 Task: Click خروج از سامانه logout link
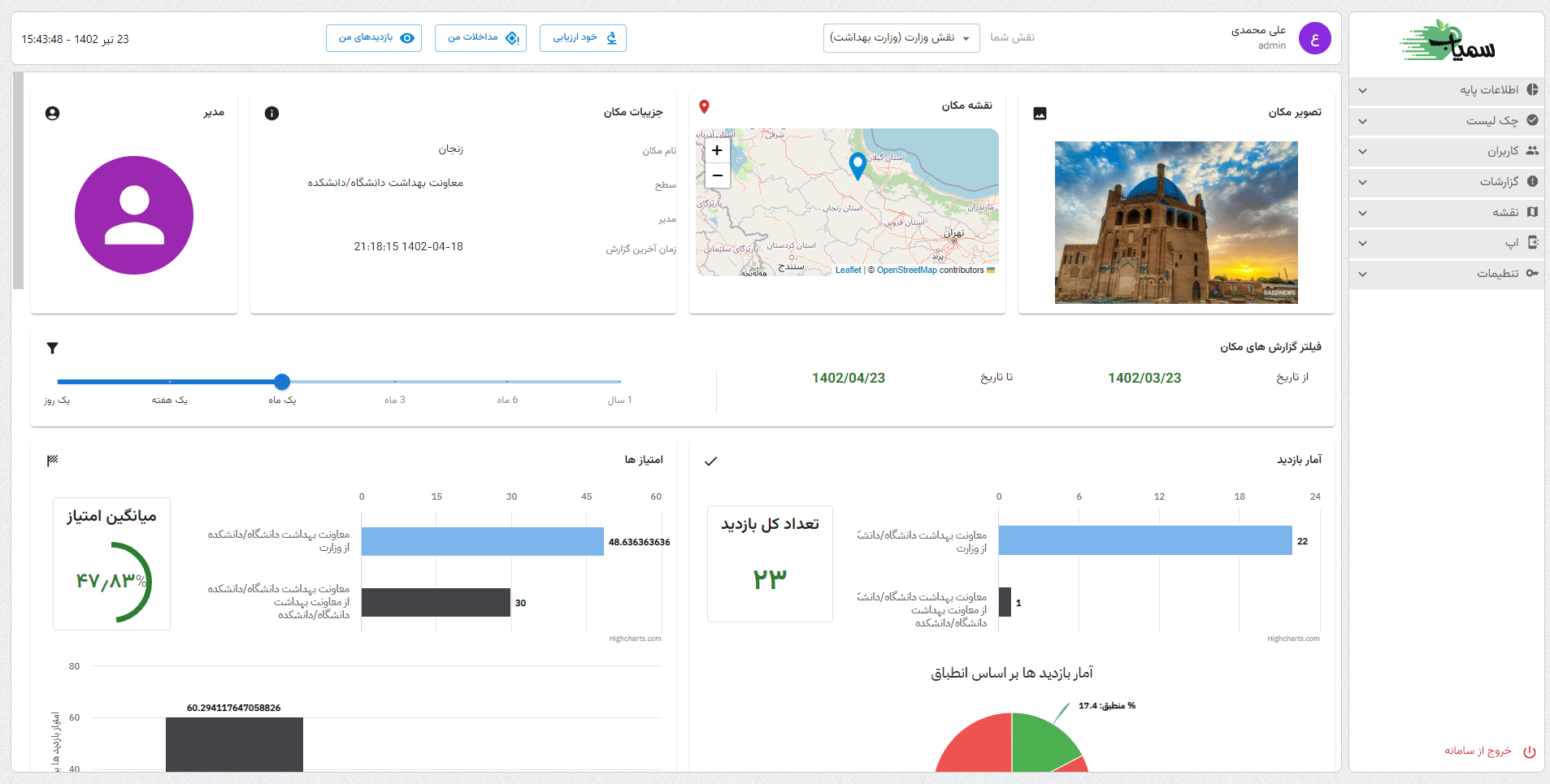point(1478,751)
